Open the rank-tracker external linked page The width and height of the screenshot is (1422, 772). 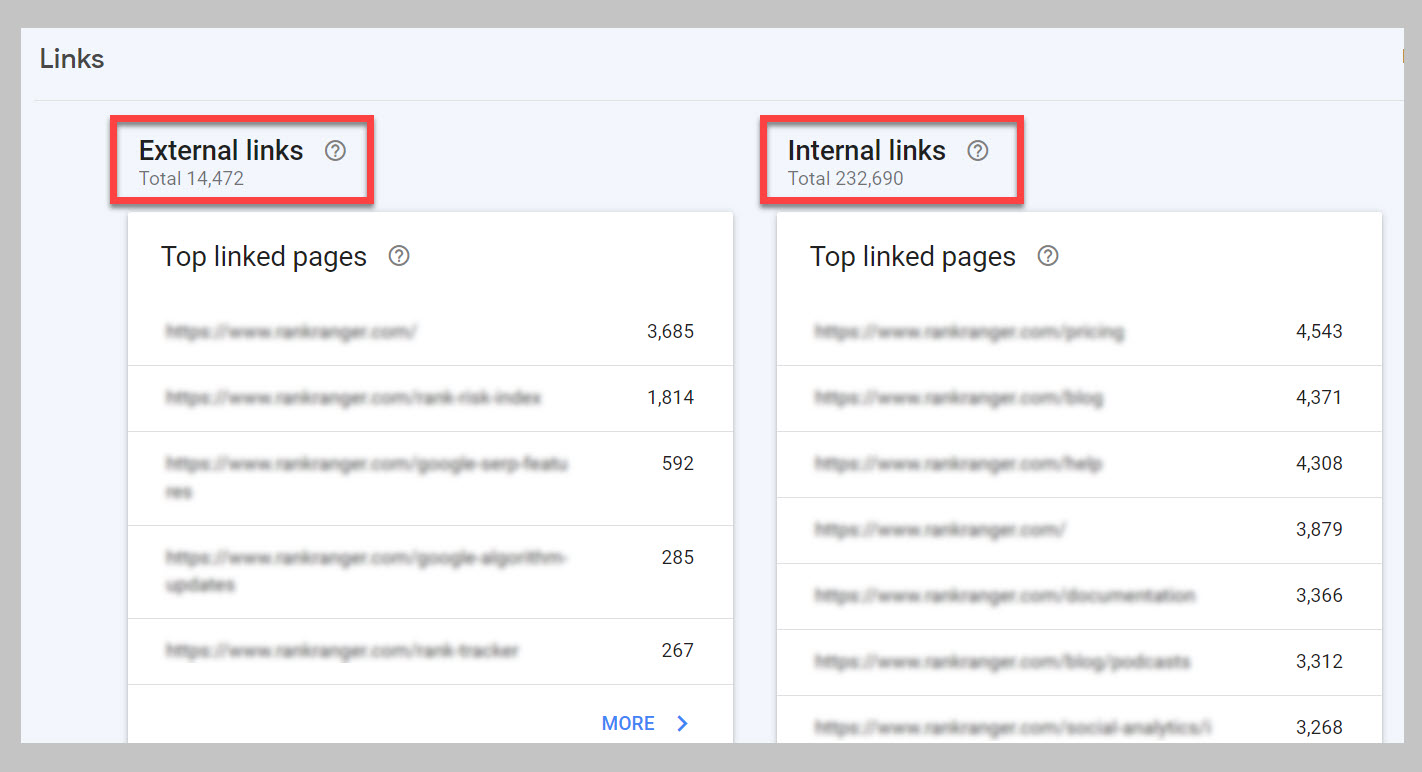341,650
